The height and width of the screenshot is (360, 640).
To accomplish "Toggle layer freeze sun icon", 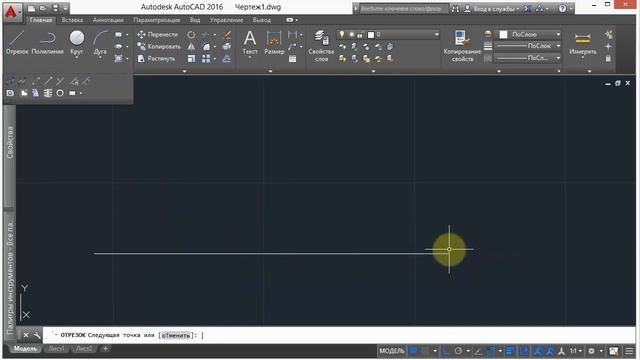I will (x=351, y=35).
